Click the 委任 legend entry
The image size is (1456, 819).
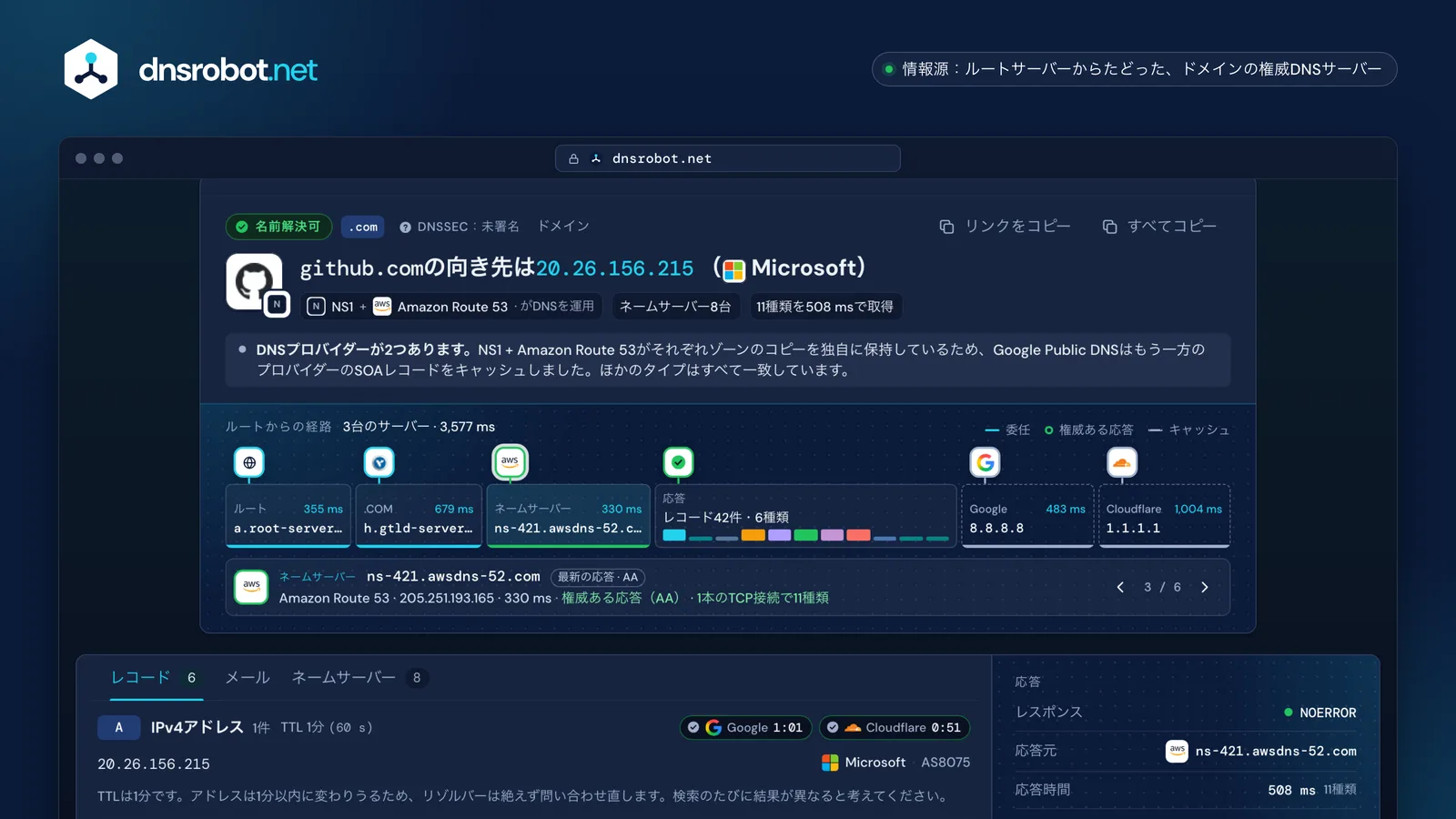click(1007, 430)
